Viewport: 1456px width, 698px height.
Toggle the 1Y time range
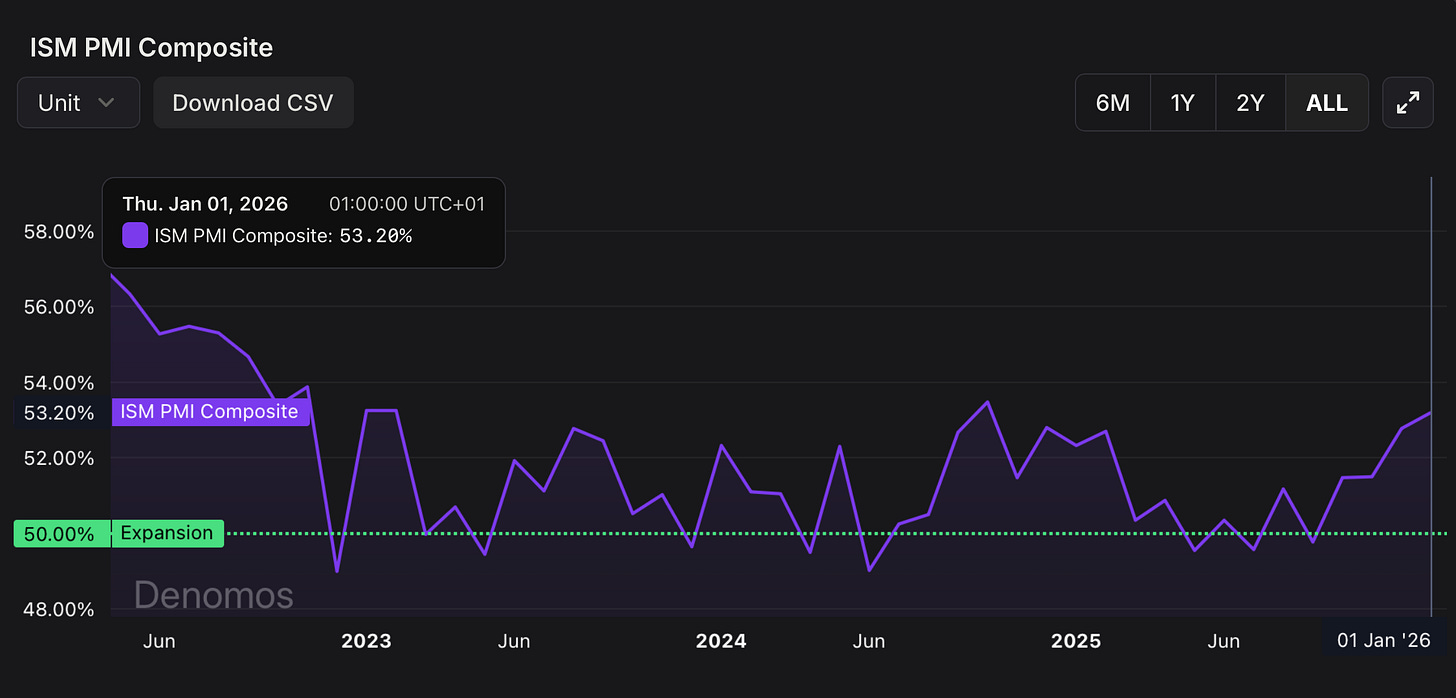[1182, 102]
